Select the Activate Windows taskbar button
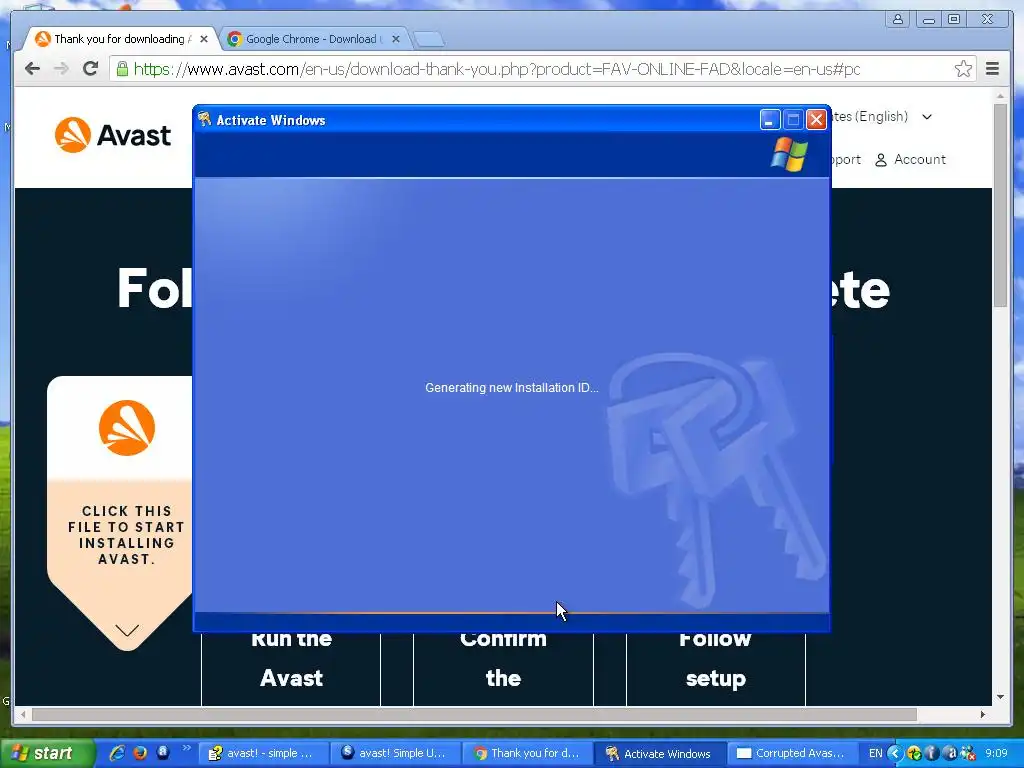The image size is (1024, 768). tap(660, 754)
